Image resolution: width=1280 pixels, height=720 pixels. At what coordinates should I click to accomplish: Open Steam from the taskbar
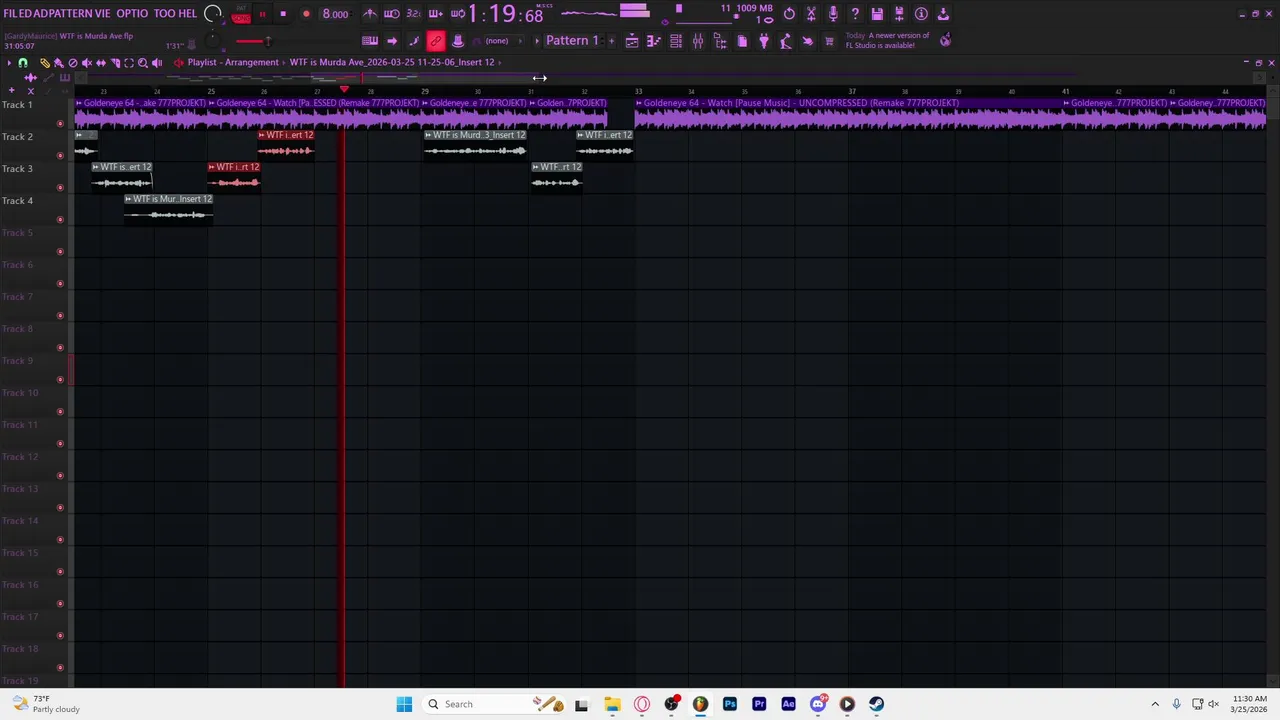[876, 704]
